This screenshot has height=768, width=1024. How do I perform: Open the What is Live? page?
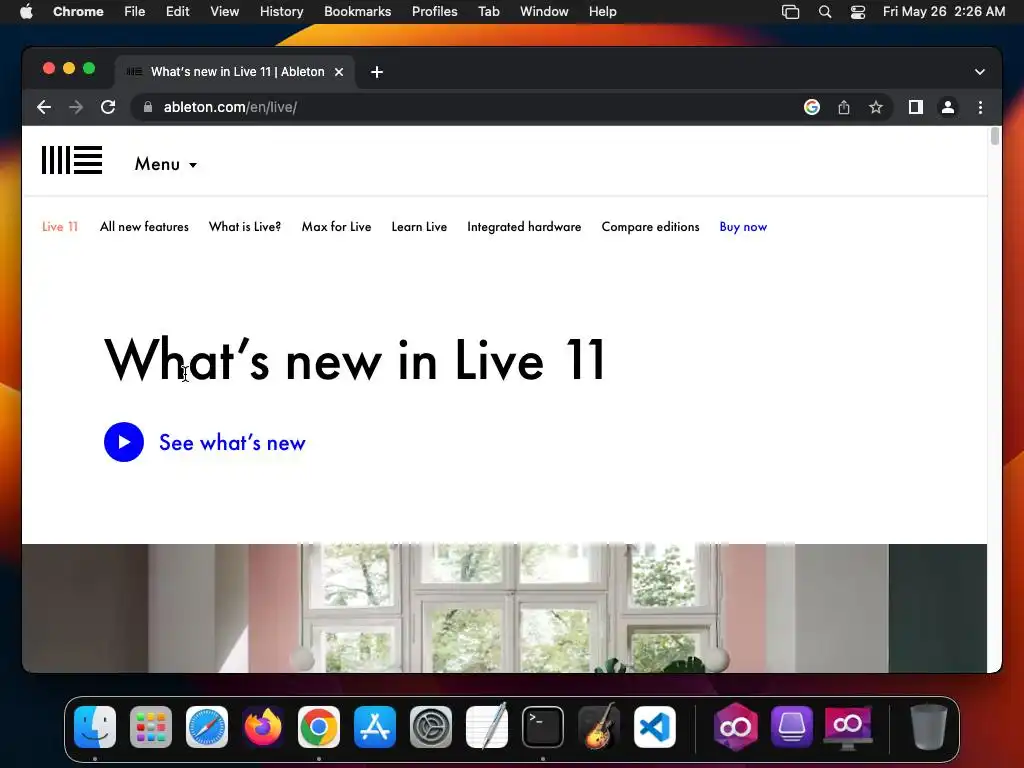point(245,227)
